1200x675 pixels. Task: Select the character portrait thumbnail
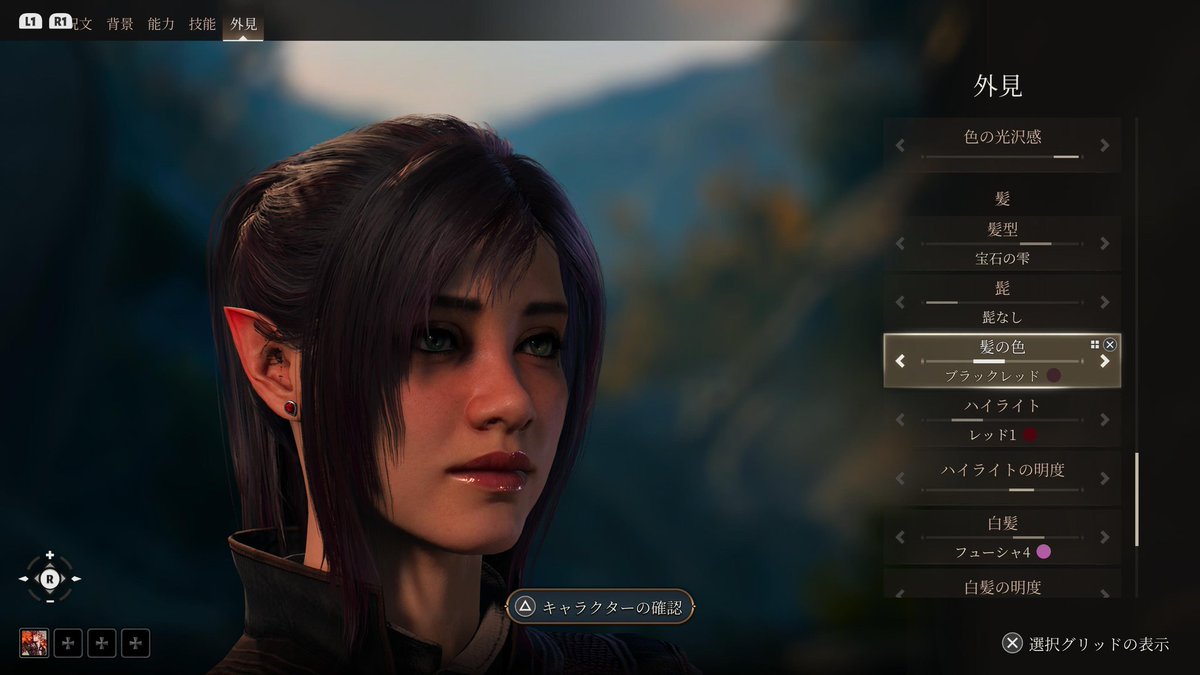[34, 643]
